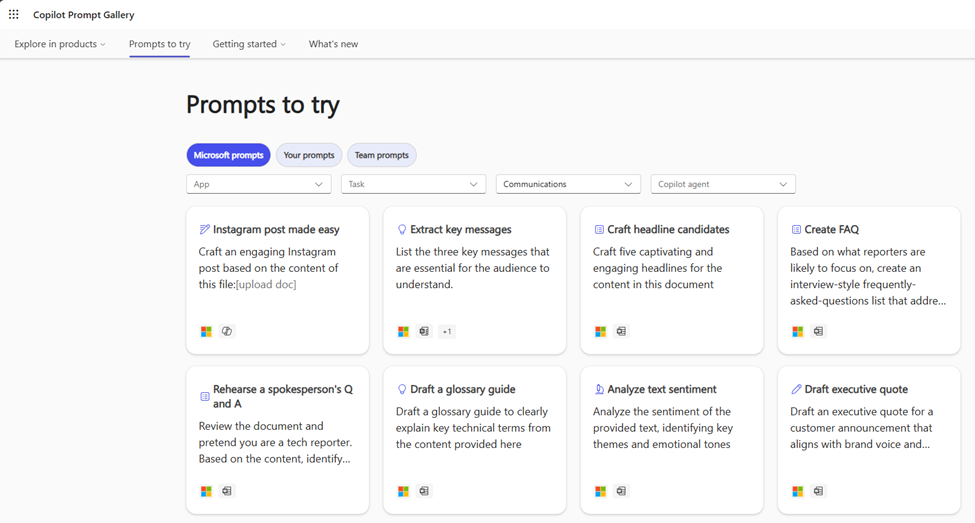Select the Microsoft prompts filter pill
975x523 pixels.
pyautogui.click(x=228, y=155)
